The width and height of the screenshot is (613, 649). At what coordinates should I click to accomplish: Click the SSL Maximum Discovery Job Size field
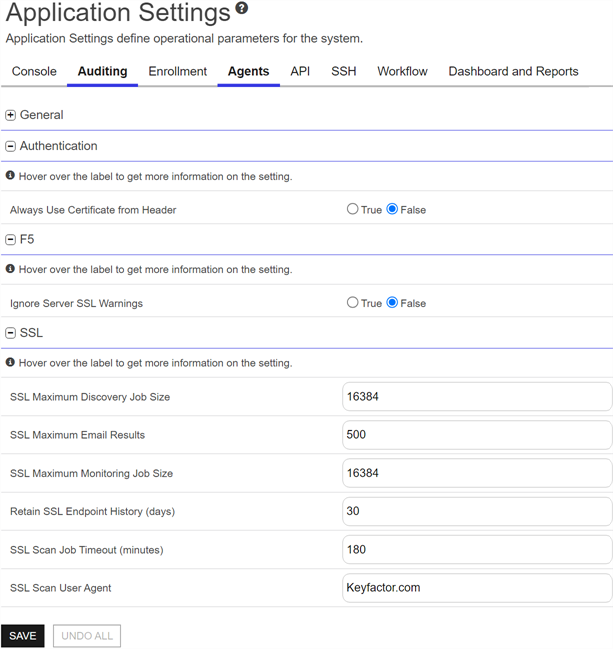[x=477, y=397]
